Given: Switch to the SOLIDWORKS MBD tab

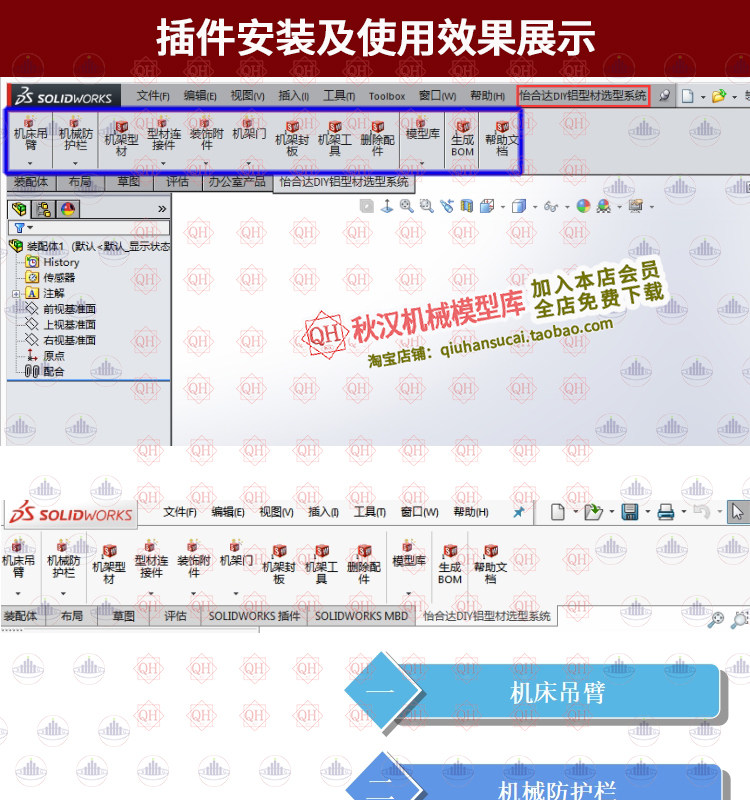Looking at the screenshot, I should pyautogui.click(x=361, y=616).
